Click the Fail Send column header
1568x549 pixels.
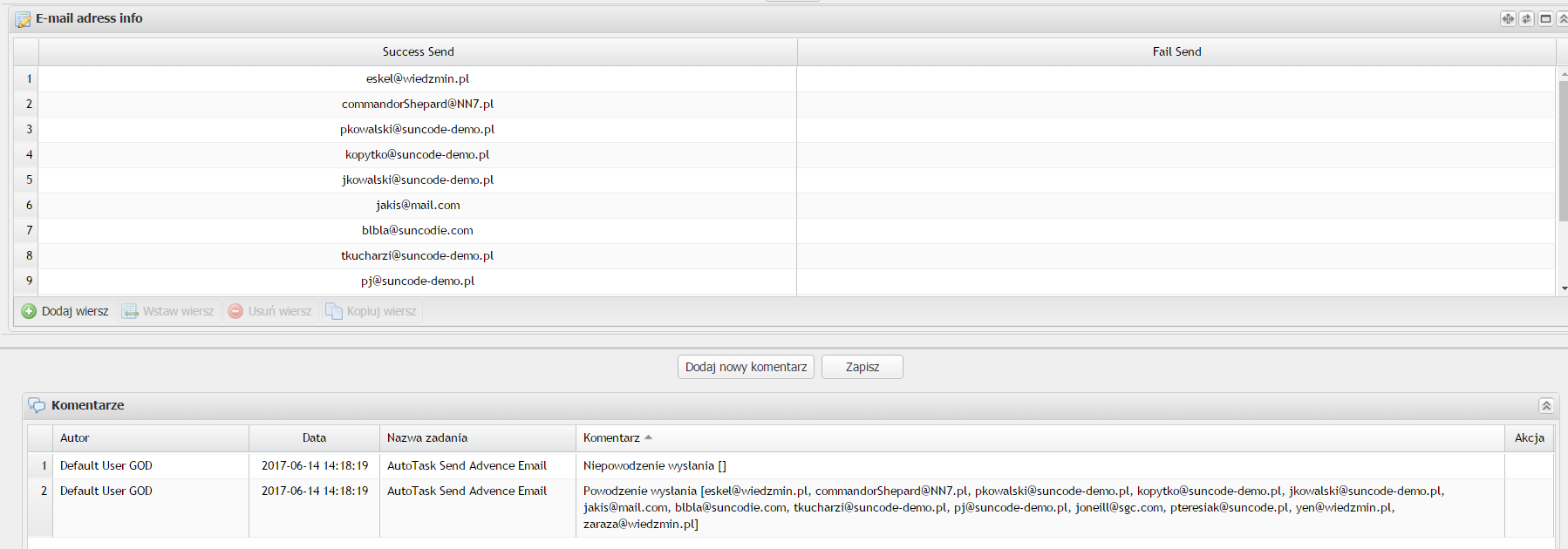point(1176,51)
